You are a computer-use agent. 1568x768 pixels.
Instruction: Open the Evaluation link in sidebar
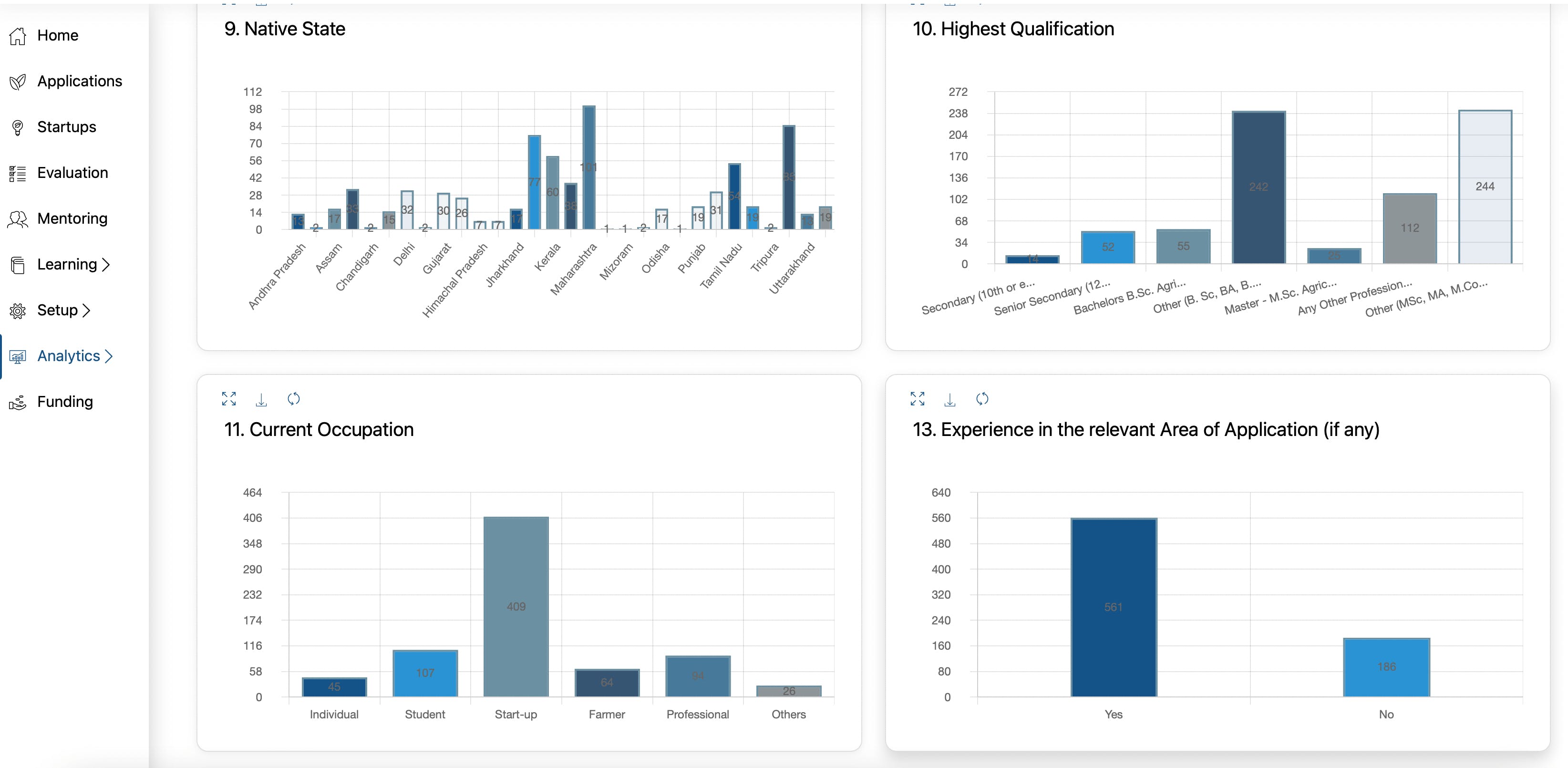pyautogui.click(x=72, y=173)
